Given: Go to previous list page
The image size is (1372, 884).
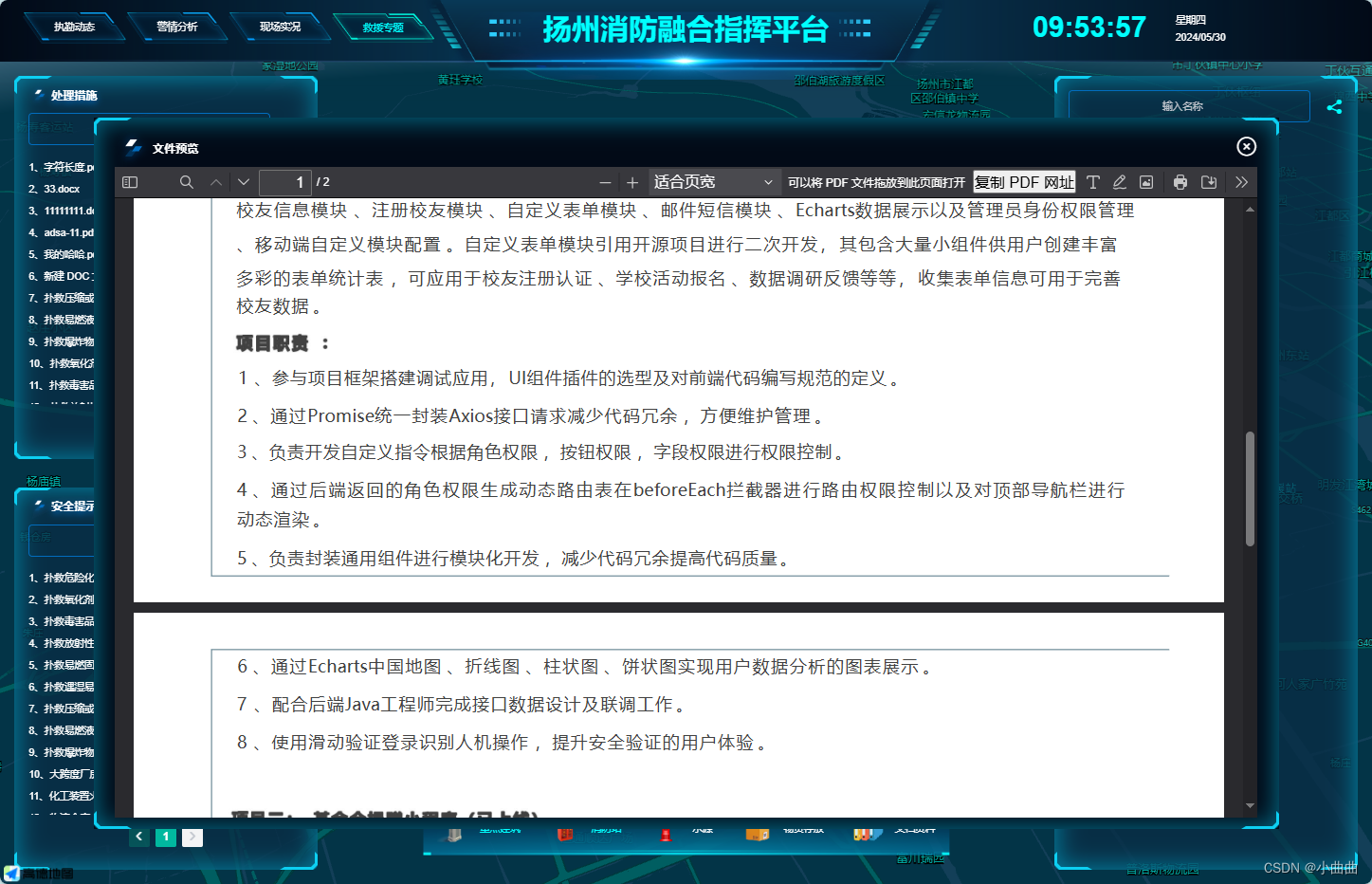Looking at the screenshot, I should pos(139,837).
